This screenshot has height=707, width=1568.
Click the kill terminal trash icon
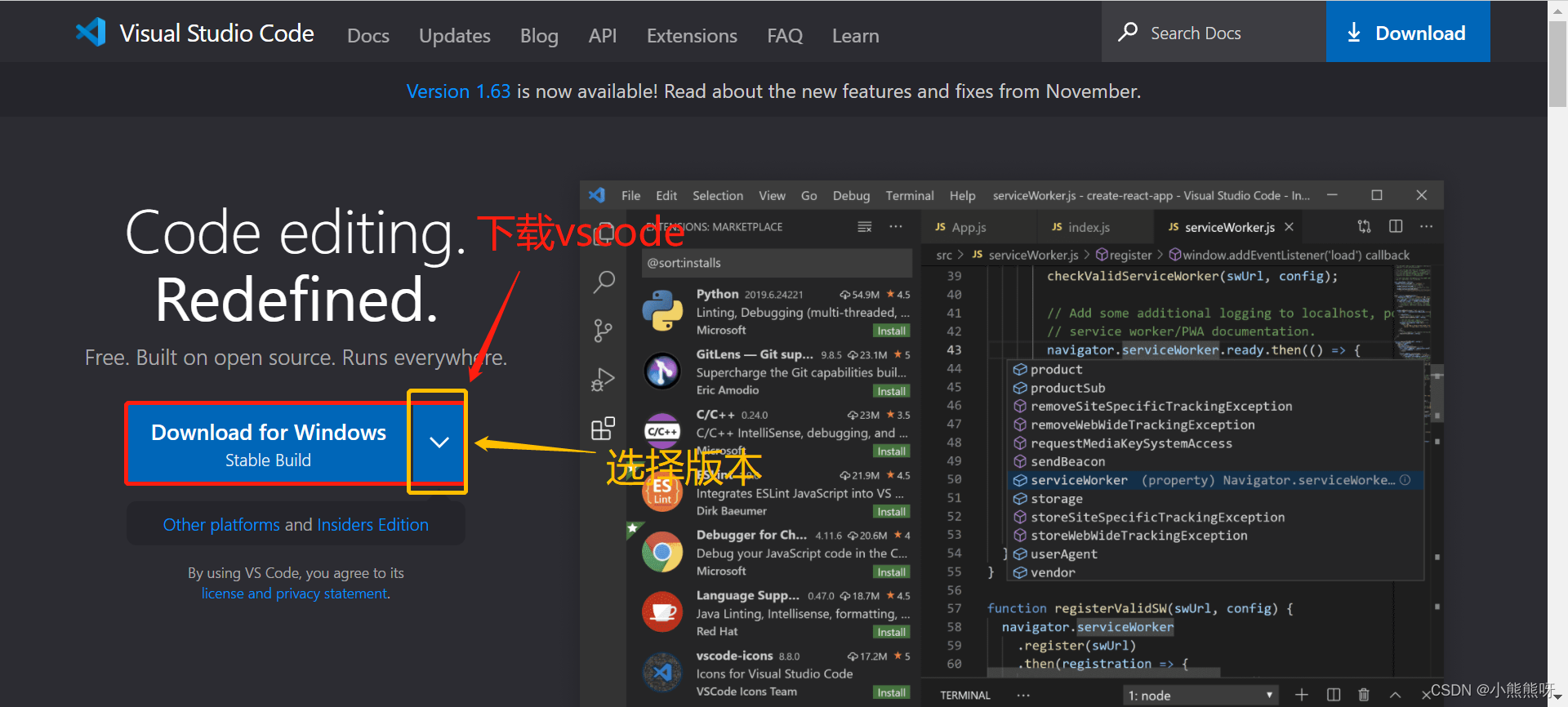(1364, 695)
